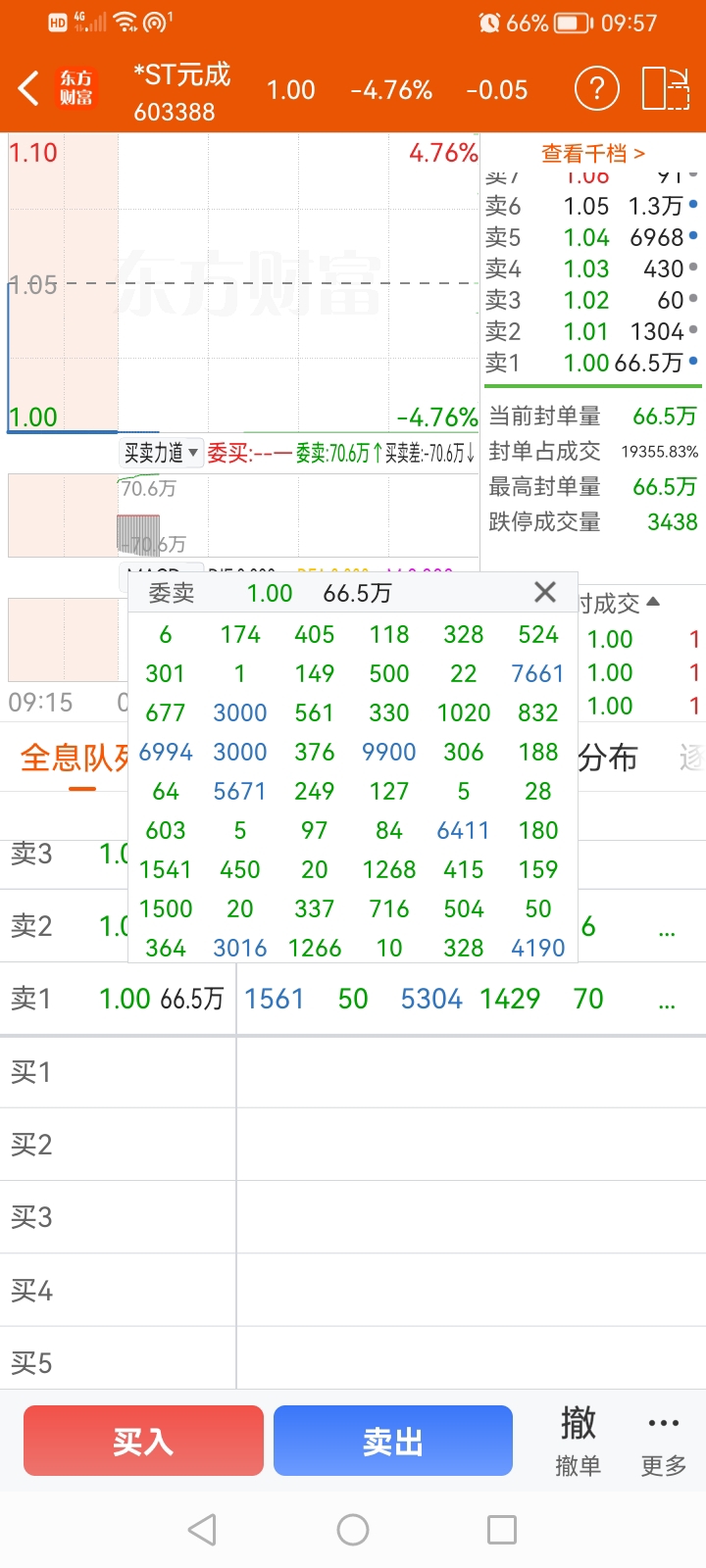
Task: Tap Android recent apps button
Action: pyautogui.click(x=502, y=1530)
